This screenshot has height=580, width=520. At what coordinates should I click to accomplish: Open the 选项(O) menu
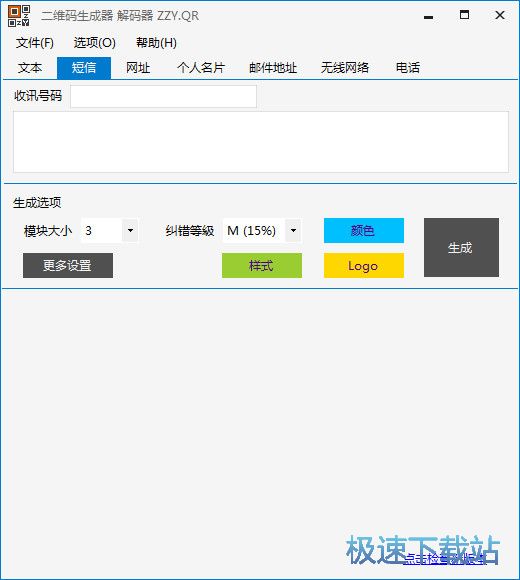(x=95, y=43)
